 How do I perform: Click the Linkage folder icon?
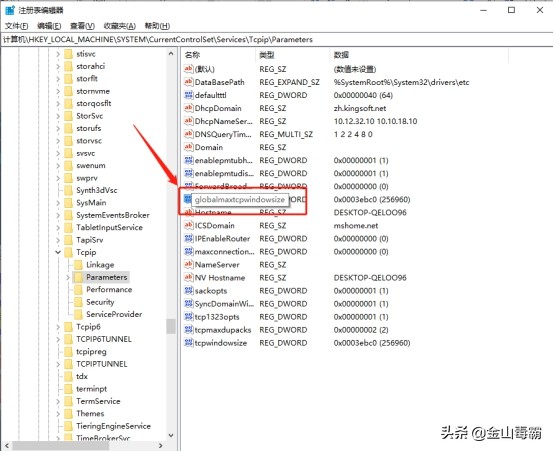point(78,265)
